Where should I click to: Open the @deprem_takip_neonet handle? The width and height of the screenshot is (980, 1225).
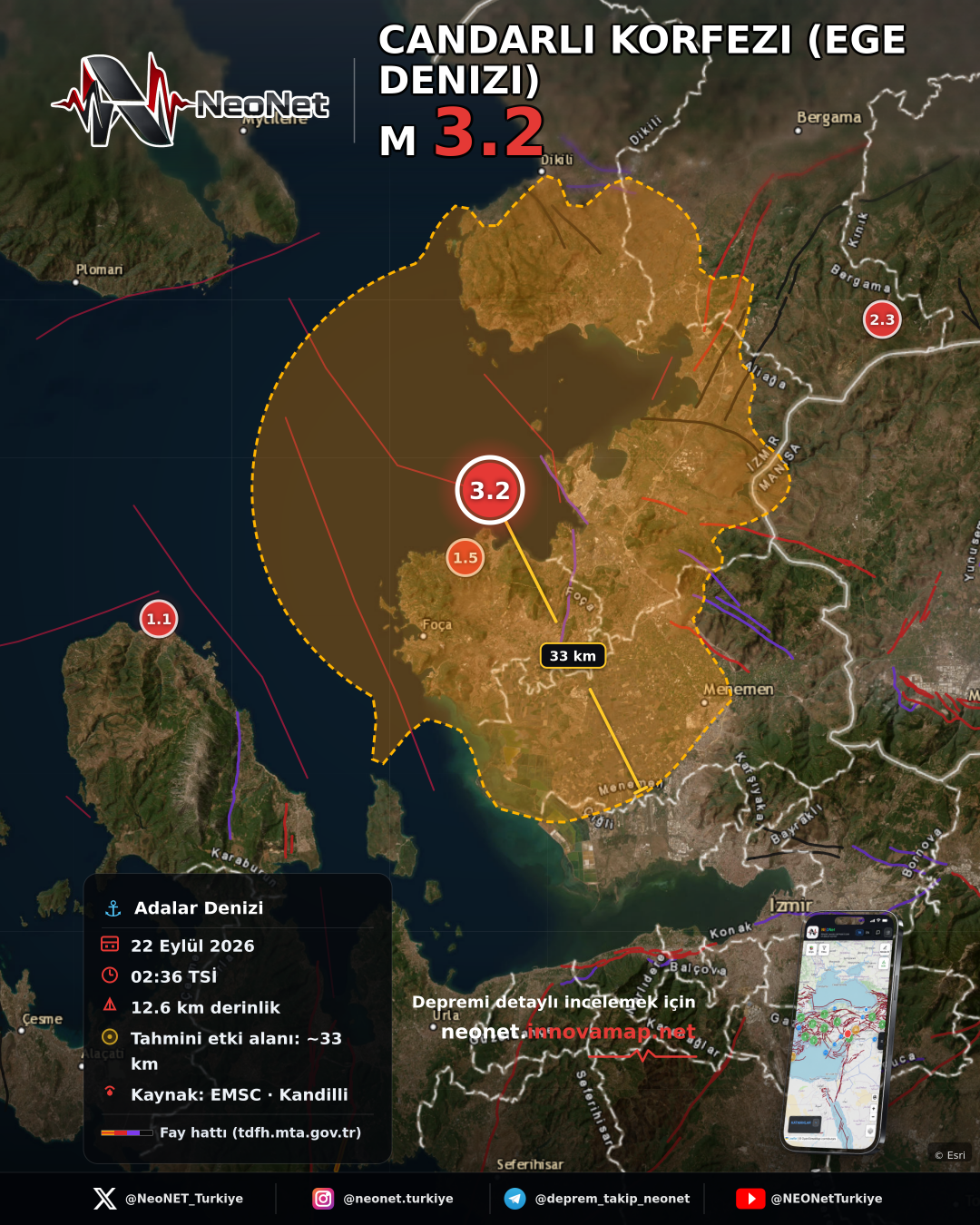pos(612,1199)
